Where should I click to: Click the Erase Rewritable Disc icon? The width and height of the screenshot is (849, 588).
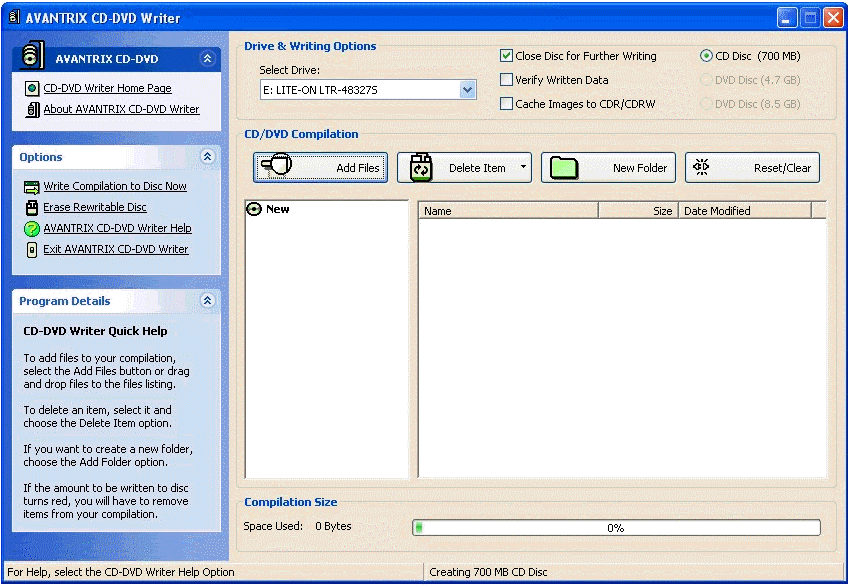click(x=32, y=207)
